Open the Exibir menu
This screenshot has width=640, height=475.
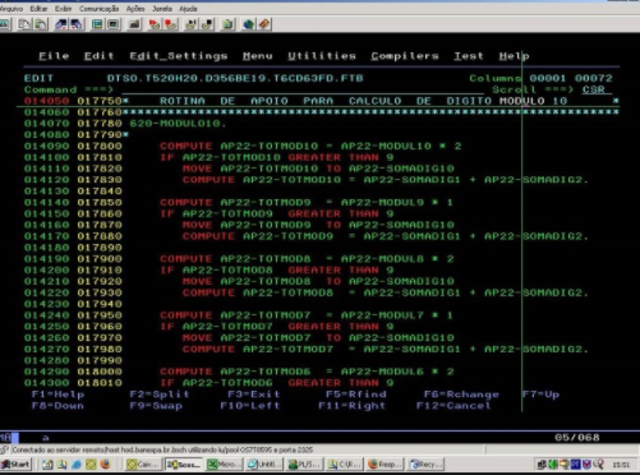[x=63, y=9]
